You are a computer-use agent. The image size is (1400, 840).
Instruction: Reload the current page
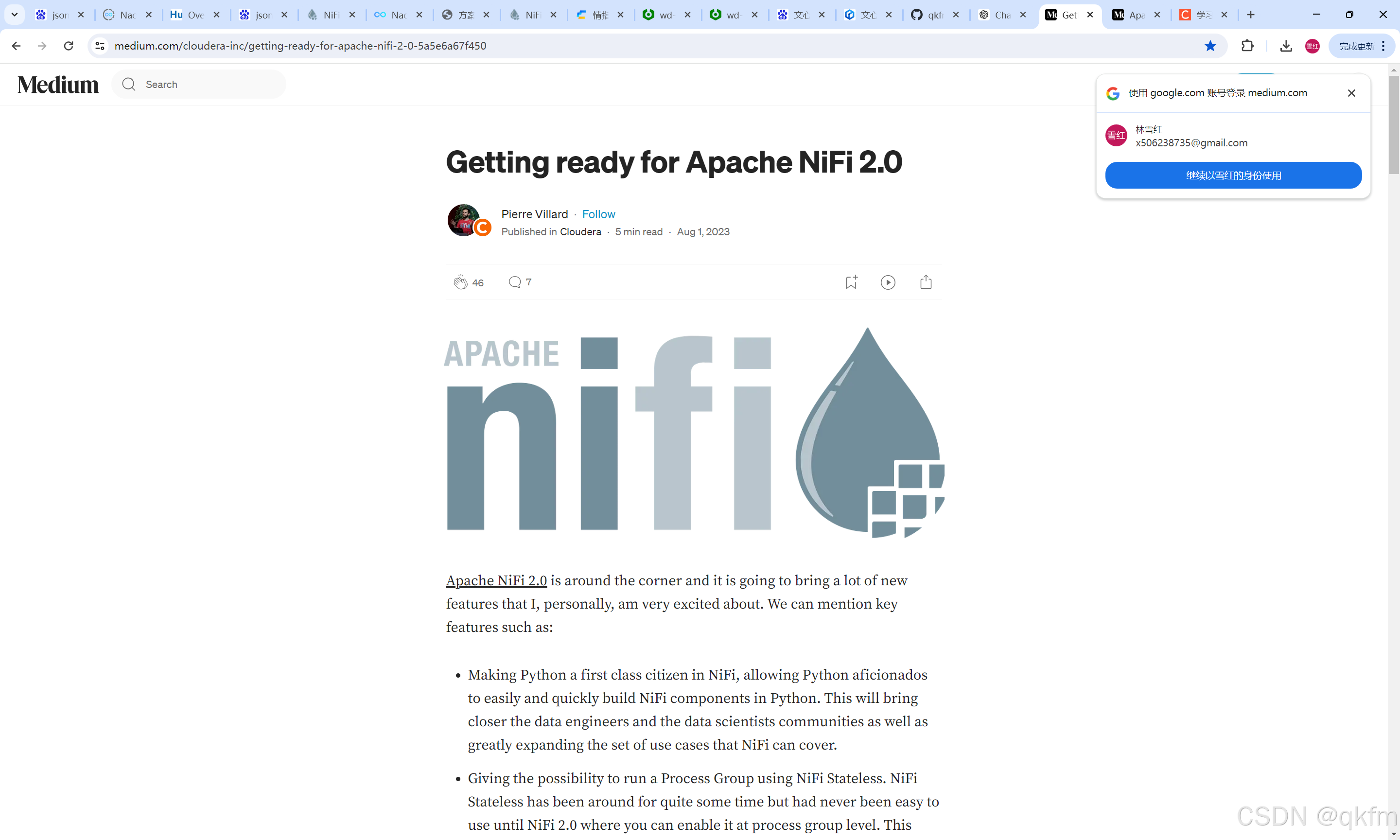click(69, 46)
